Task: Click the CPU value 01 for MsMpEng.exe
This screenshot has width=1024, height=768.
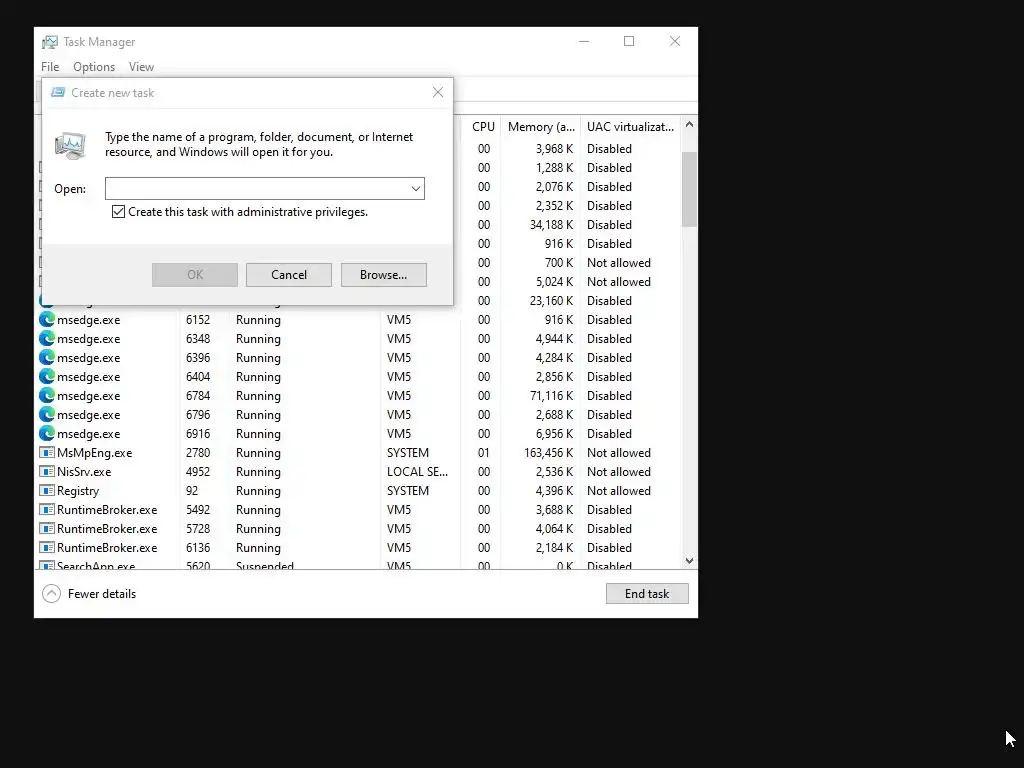Action: pos(483,453)
